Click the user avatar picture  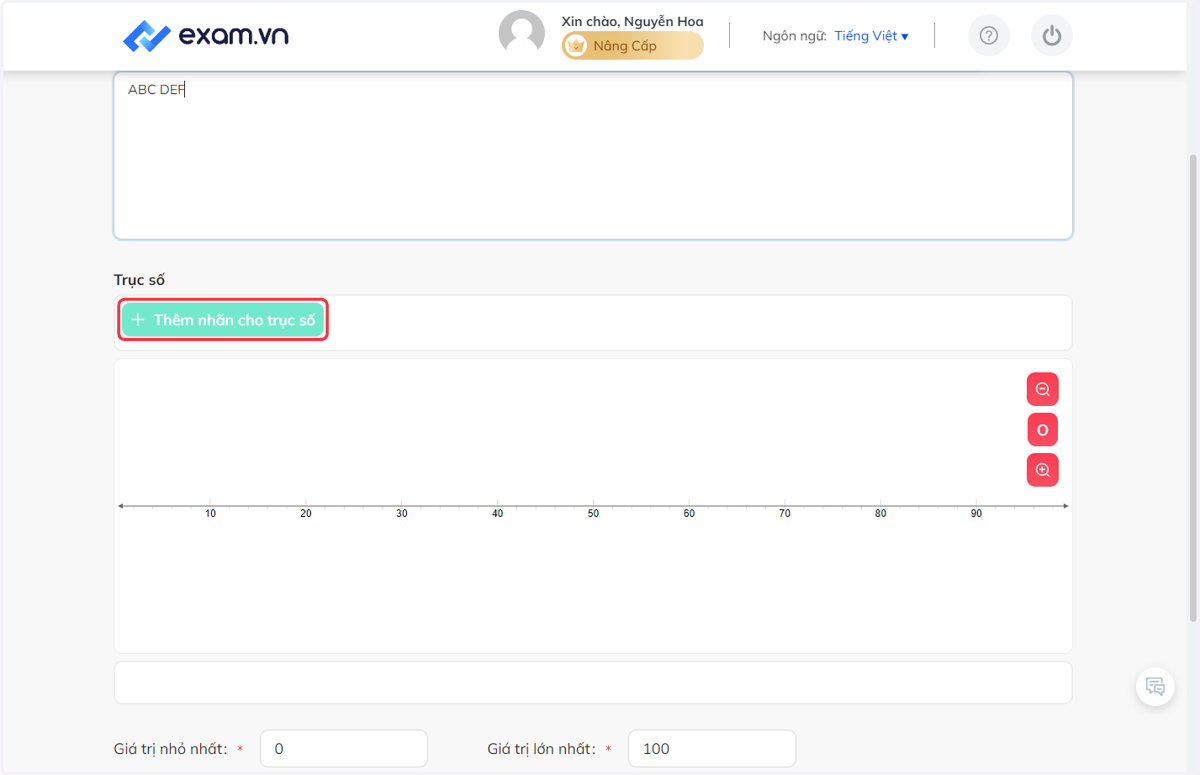(522, 34)
